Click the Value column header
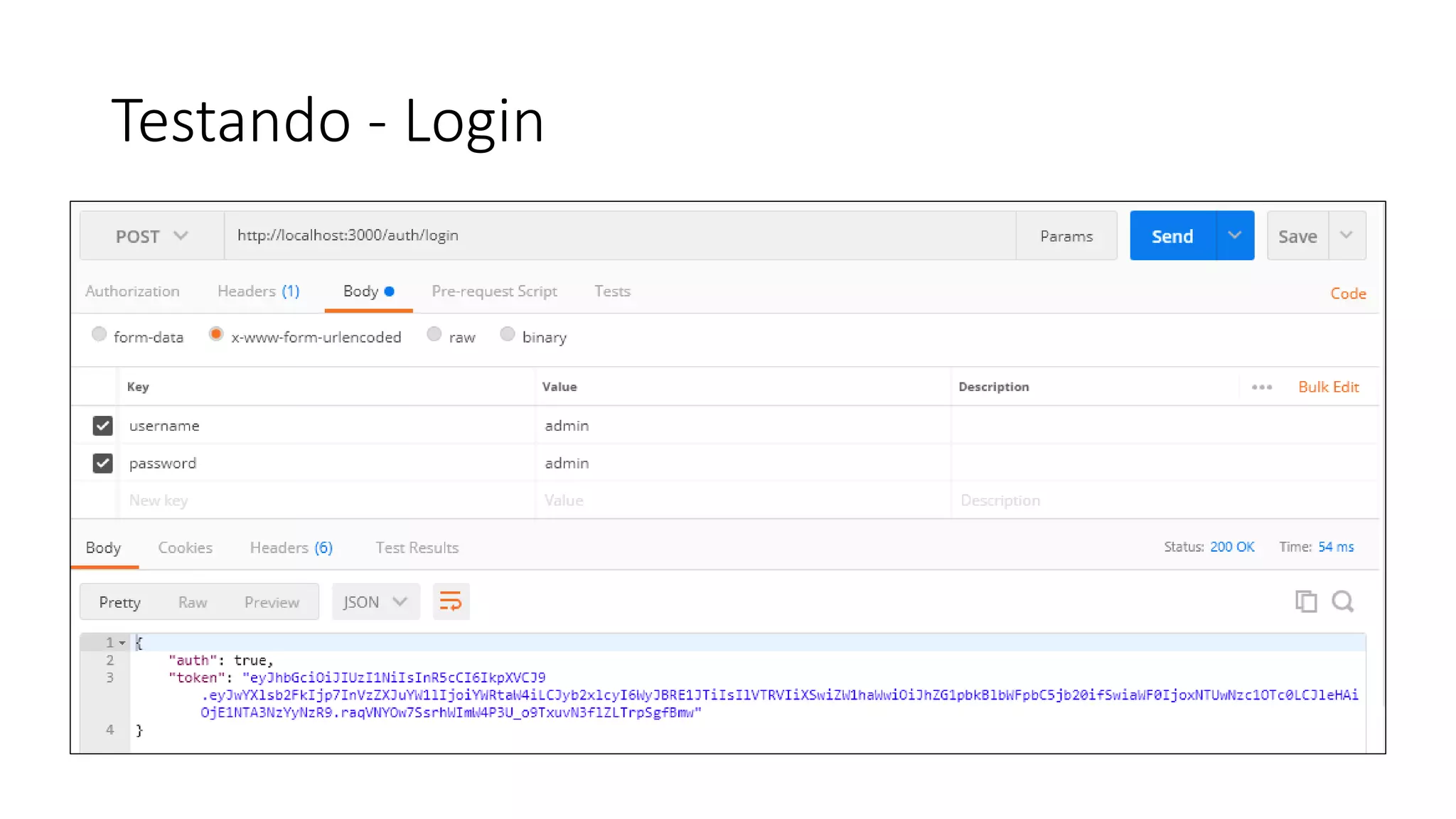 560,387
